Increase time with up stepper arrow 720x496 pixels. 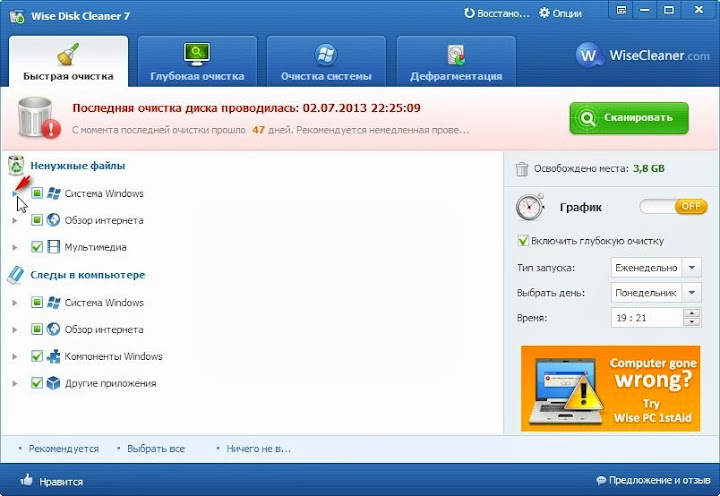[x=692, y=313]
